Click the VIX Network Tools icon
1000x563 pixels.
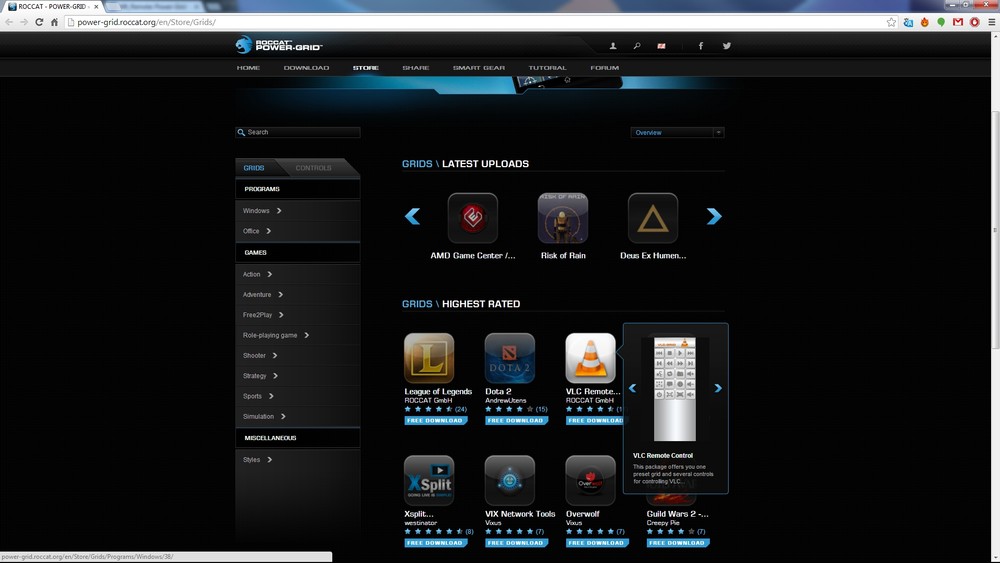coord(510,481)
